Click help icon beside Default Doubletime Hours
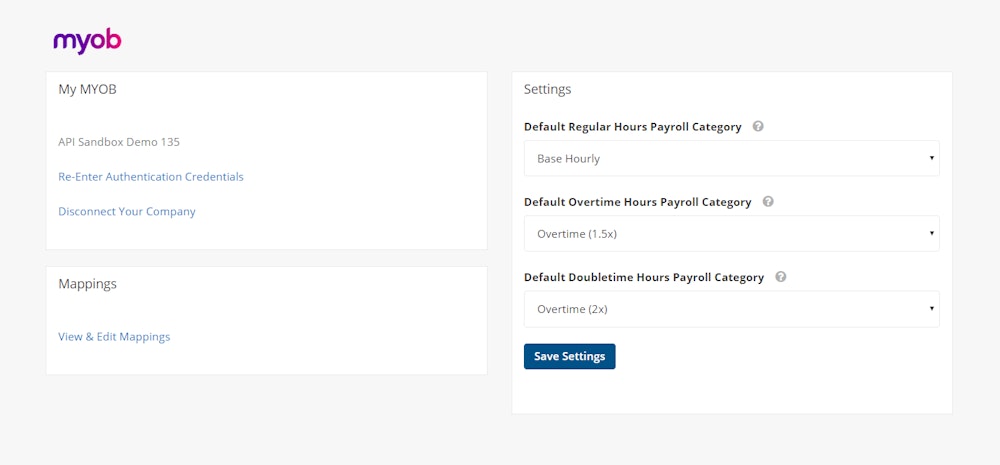 click(x=780, y=277)
